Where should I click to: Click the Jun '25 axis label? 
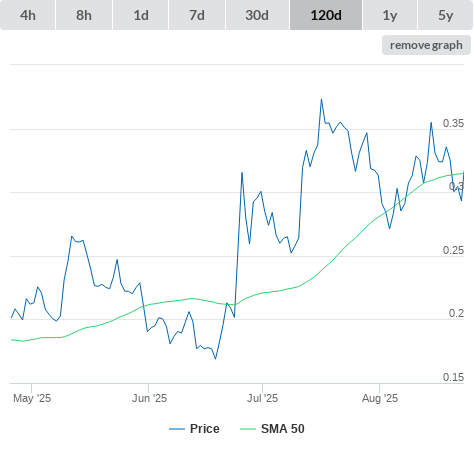pyautogui.click(x=149, y=398)
